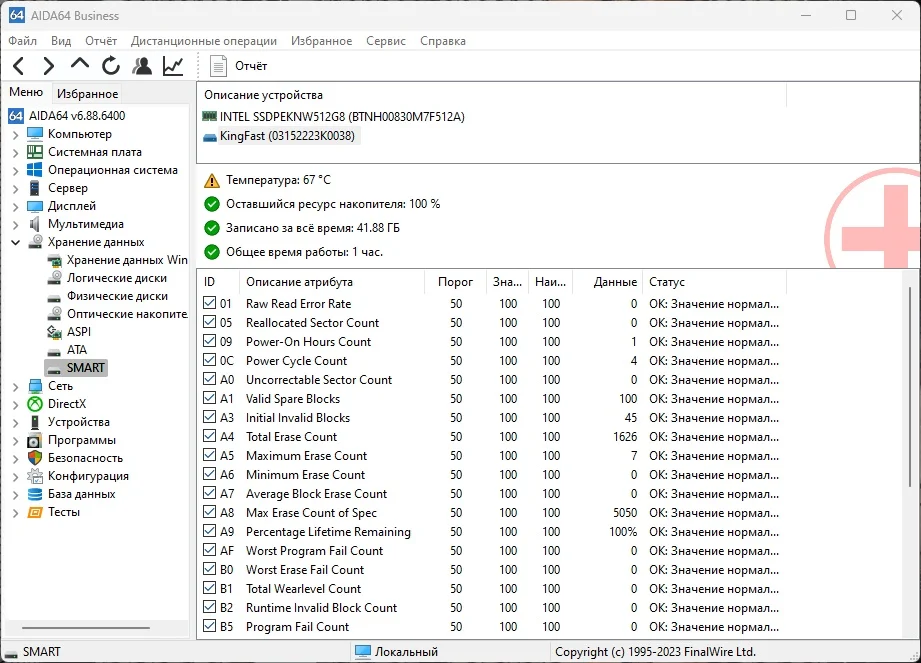
Task: Open the user manager person icon
Action: (142, 66)
